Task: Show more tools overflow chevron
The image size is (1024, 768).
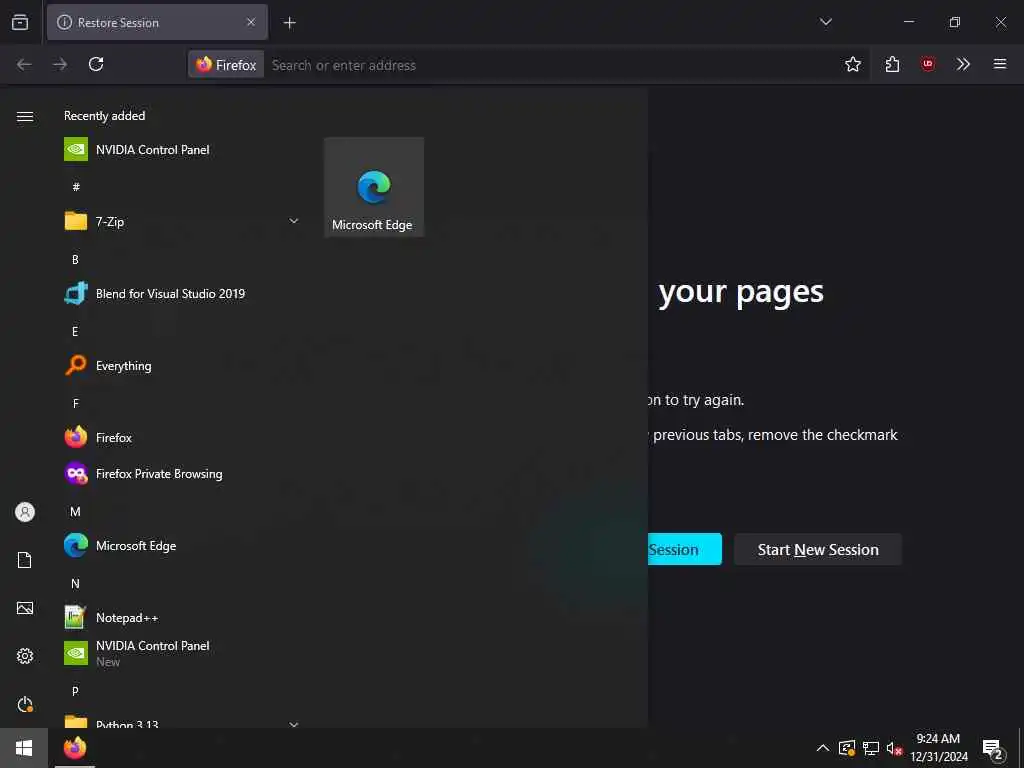Action: point(963,64)
